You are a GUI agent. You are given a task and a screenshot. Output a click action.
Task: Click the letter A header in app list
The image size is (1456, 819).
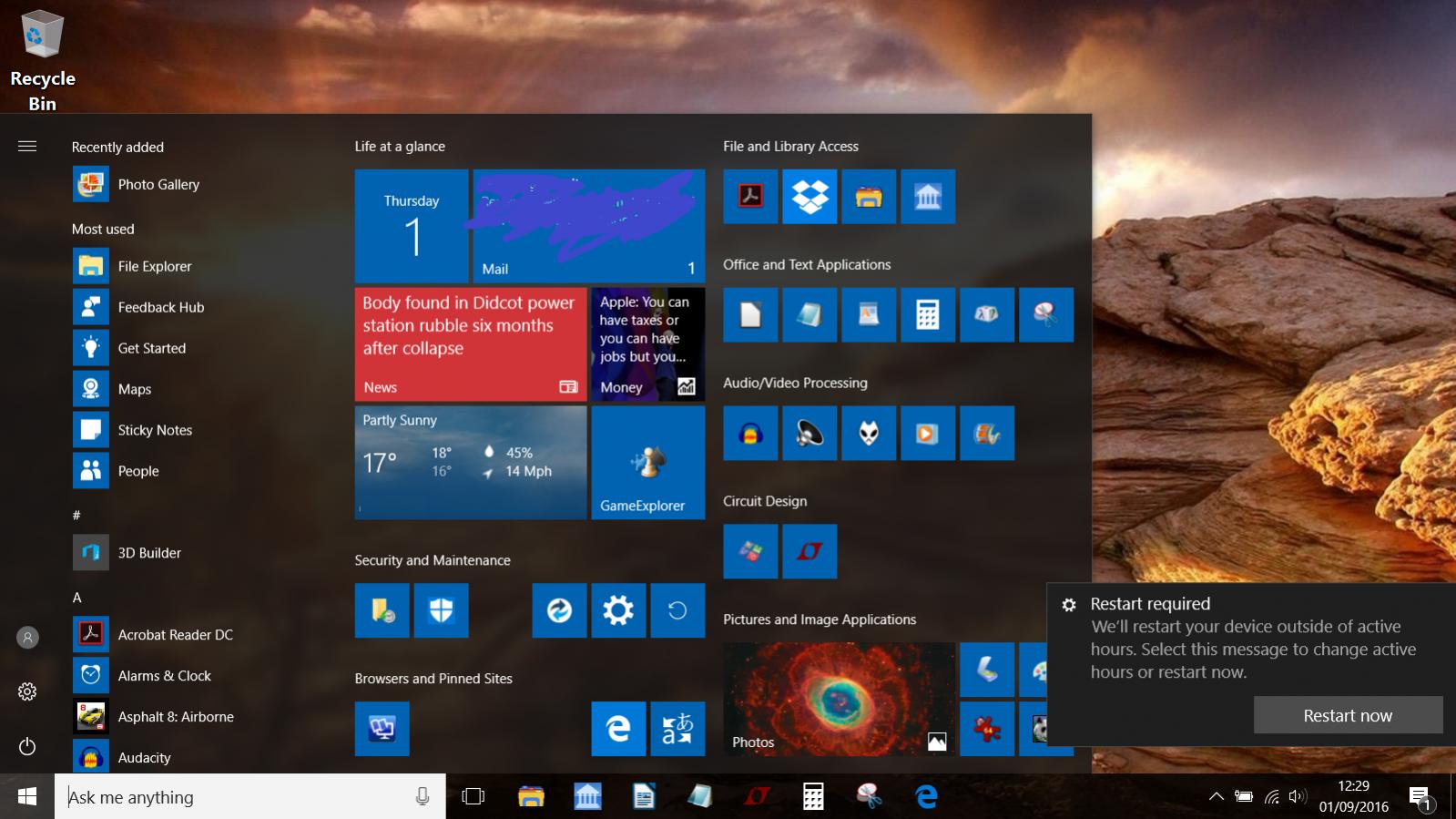(x=77, y=598)
